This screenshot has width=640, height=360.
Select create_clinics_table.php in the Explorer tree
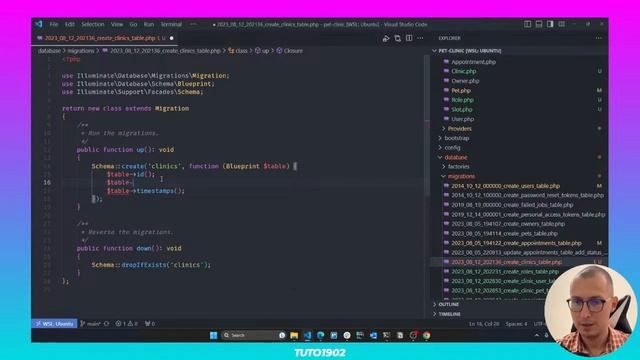point(506,262)
